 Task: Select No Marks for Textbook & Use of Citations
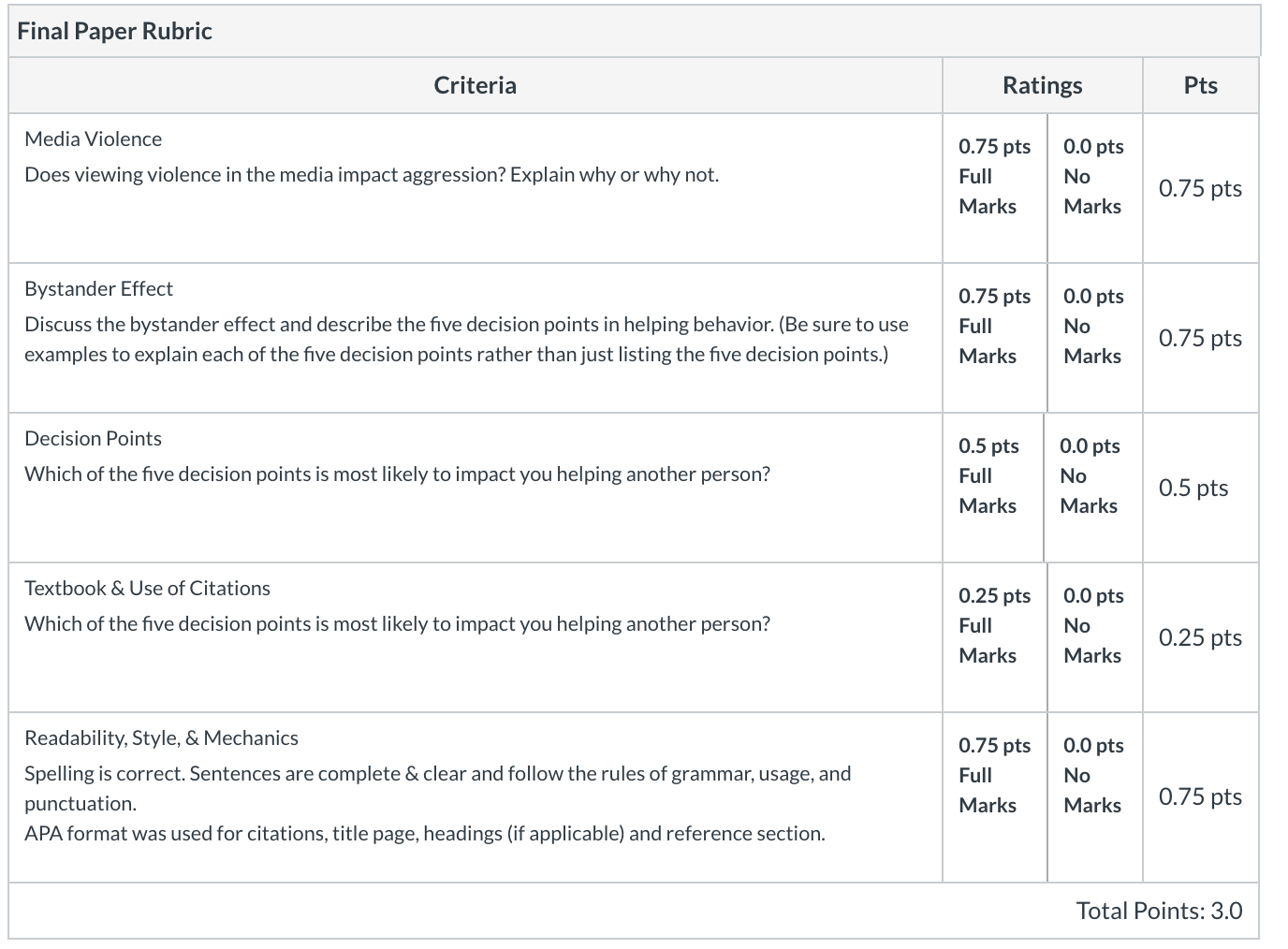[x=1095, y=637]
